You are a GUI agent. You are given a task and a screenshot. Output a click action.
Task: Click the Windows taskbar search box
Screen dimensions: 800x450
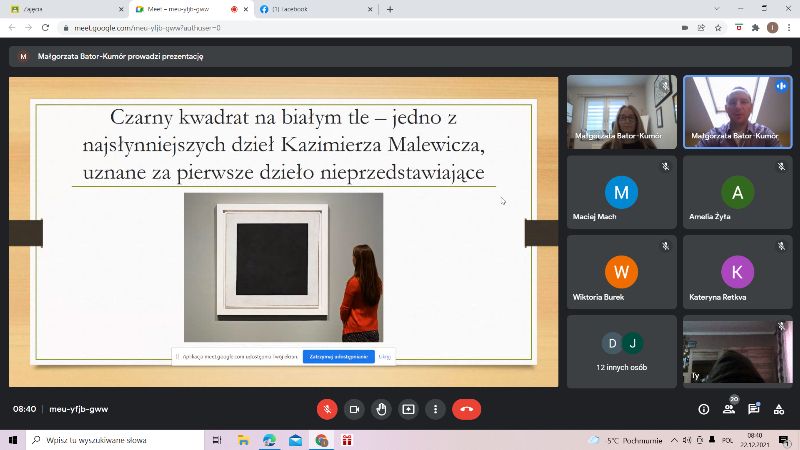tap(115, 440)
